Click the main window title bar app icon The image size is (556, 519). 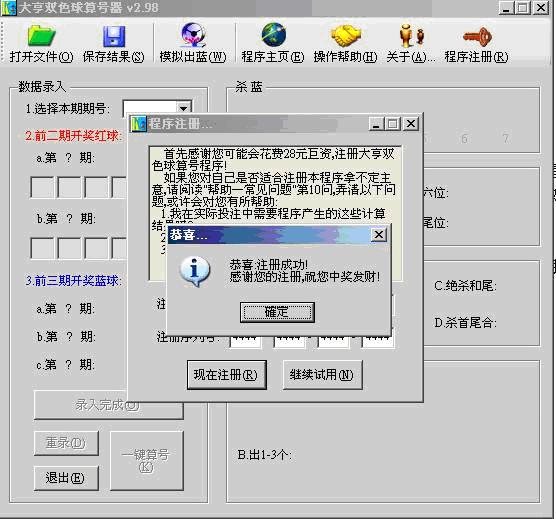(9, 8)
